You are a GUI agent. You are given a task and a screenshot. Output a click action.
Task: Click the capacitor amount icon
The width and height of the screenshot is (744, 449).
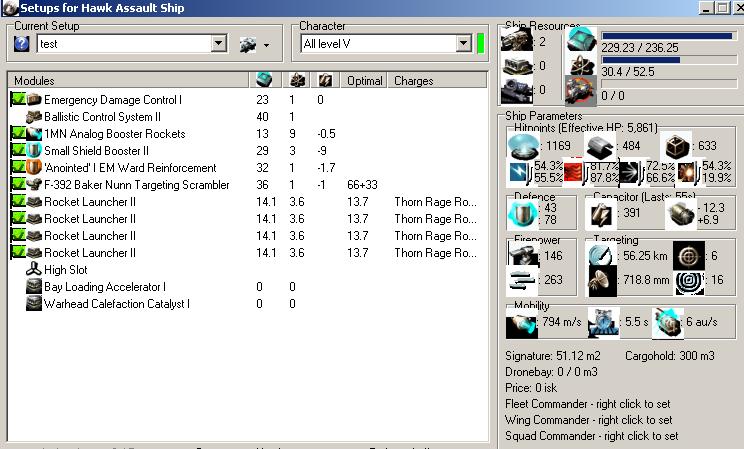[600, 214]
